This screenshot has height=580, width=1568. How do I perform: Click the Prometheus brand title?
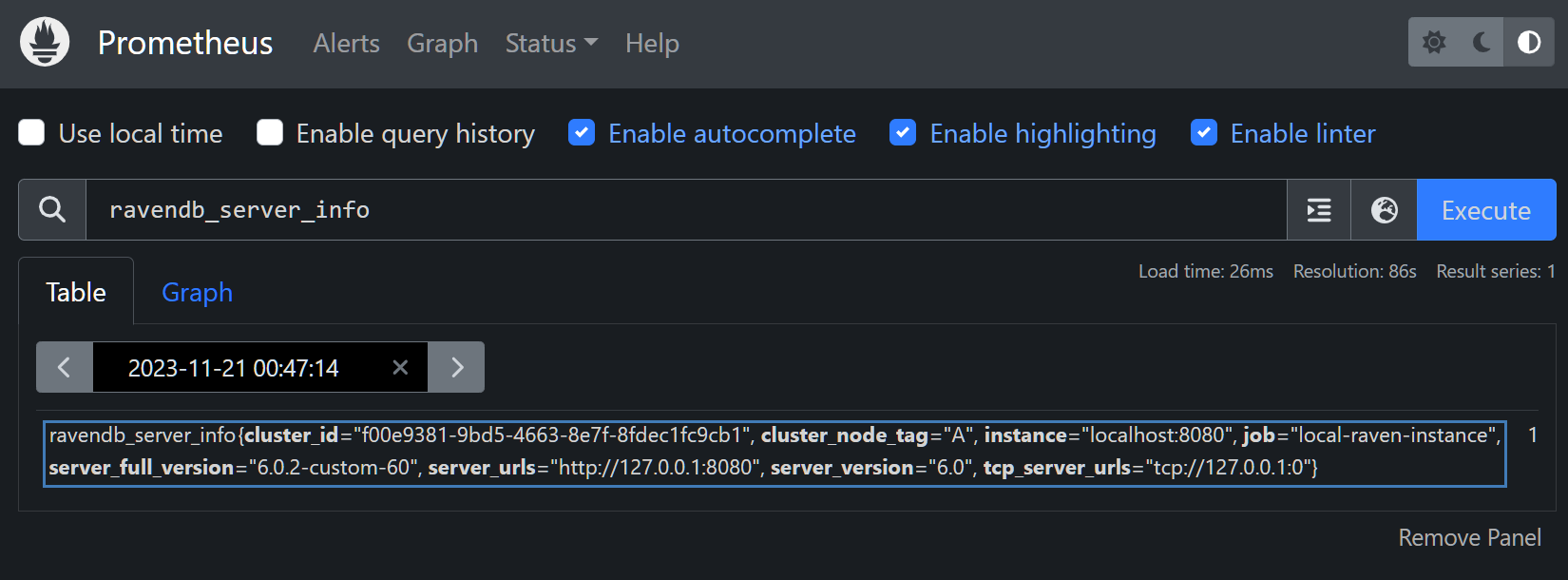click(185, 43)
